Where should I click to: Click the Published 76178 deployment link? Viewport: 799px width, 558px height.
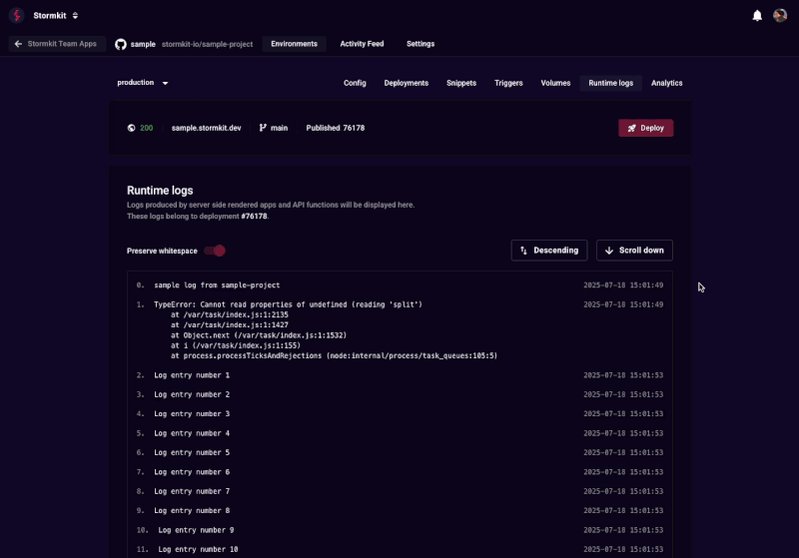point(335,128)
